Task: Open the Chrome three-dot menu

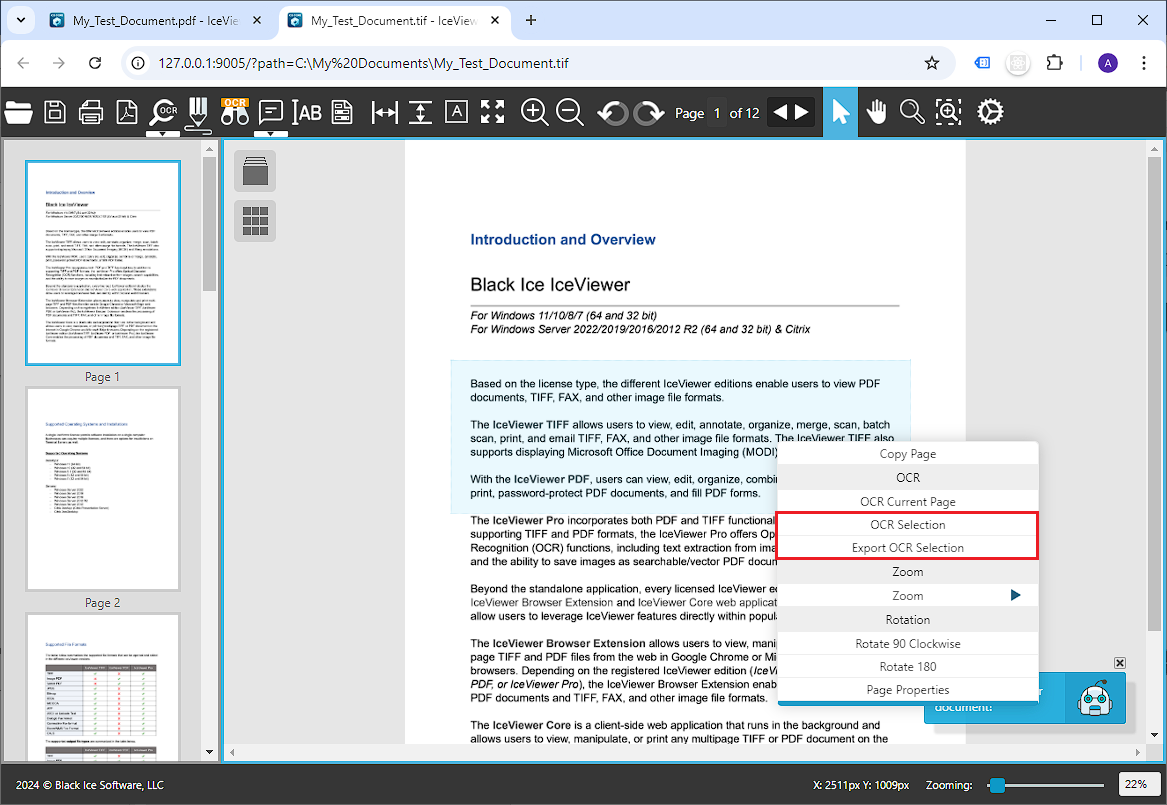Action: pyautogui.click(x=1144, y=63)
